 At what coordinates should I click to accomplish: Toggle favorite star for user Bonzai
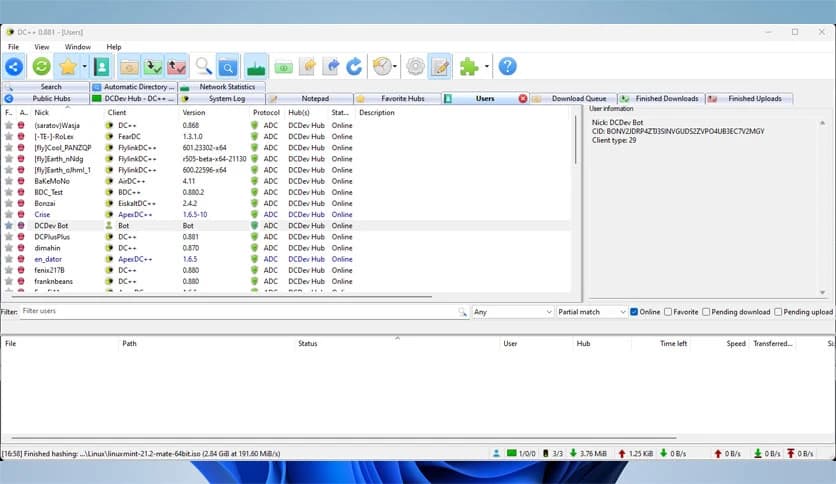point(9,203)
